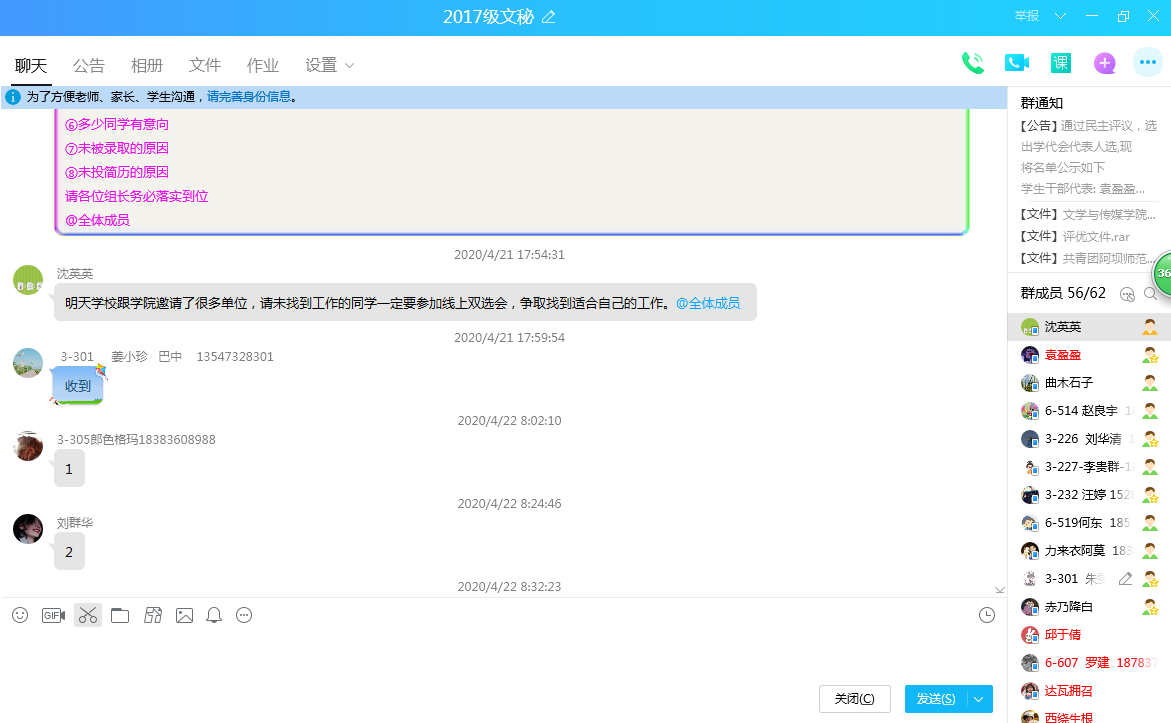Open the send button options arrow

(x=979, y=699)
